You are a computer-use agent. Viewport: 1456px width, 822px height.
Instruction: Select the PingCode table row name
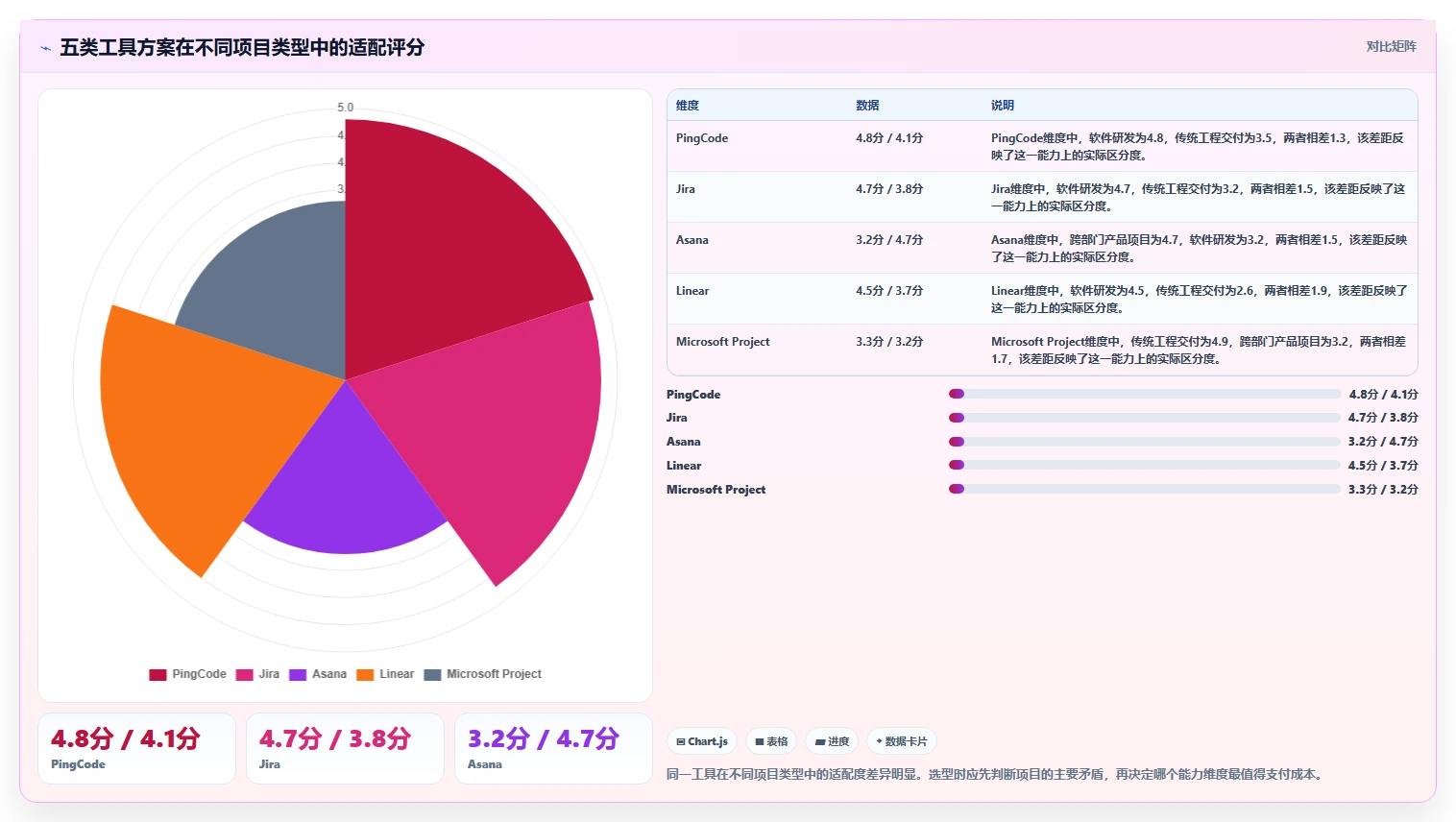coord(702,138)
